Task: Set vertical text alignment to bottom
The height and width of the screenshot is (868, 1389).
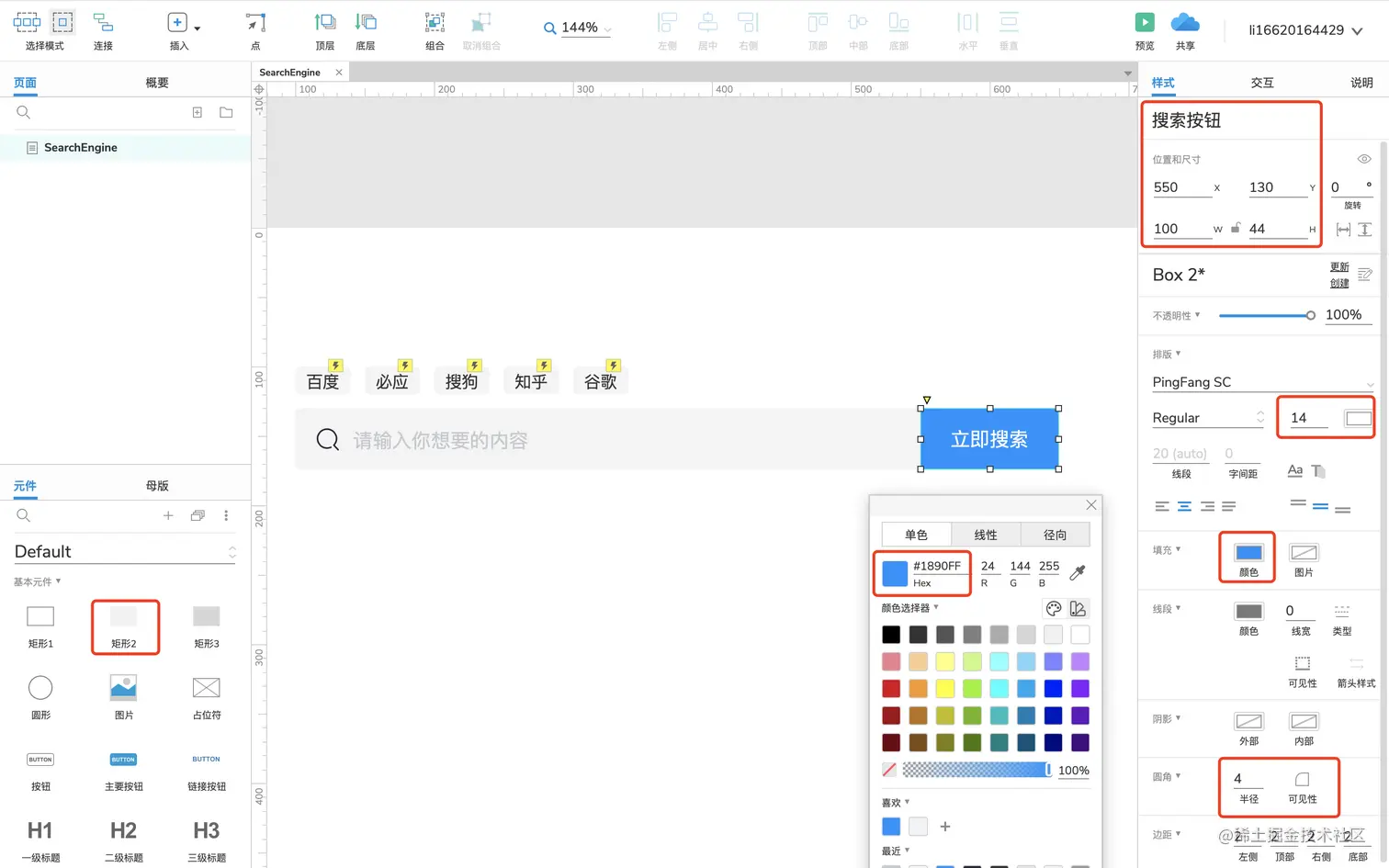Action: pyautogui.click(x=1343, y=510)
